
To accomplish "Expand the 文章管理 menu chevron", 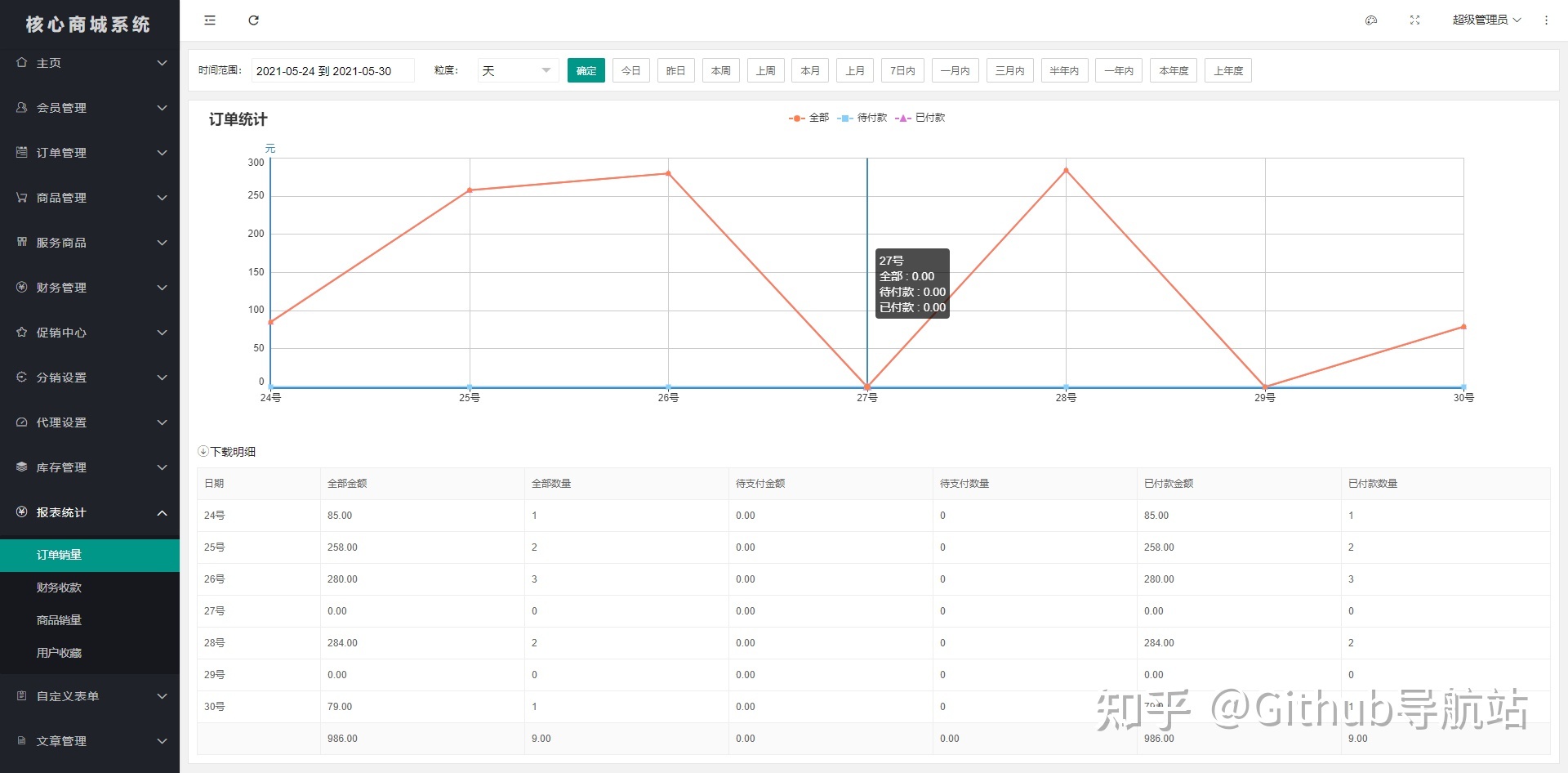I will (162, 741).
